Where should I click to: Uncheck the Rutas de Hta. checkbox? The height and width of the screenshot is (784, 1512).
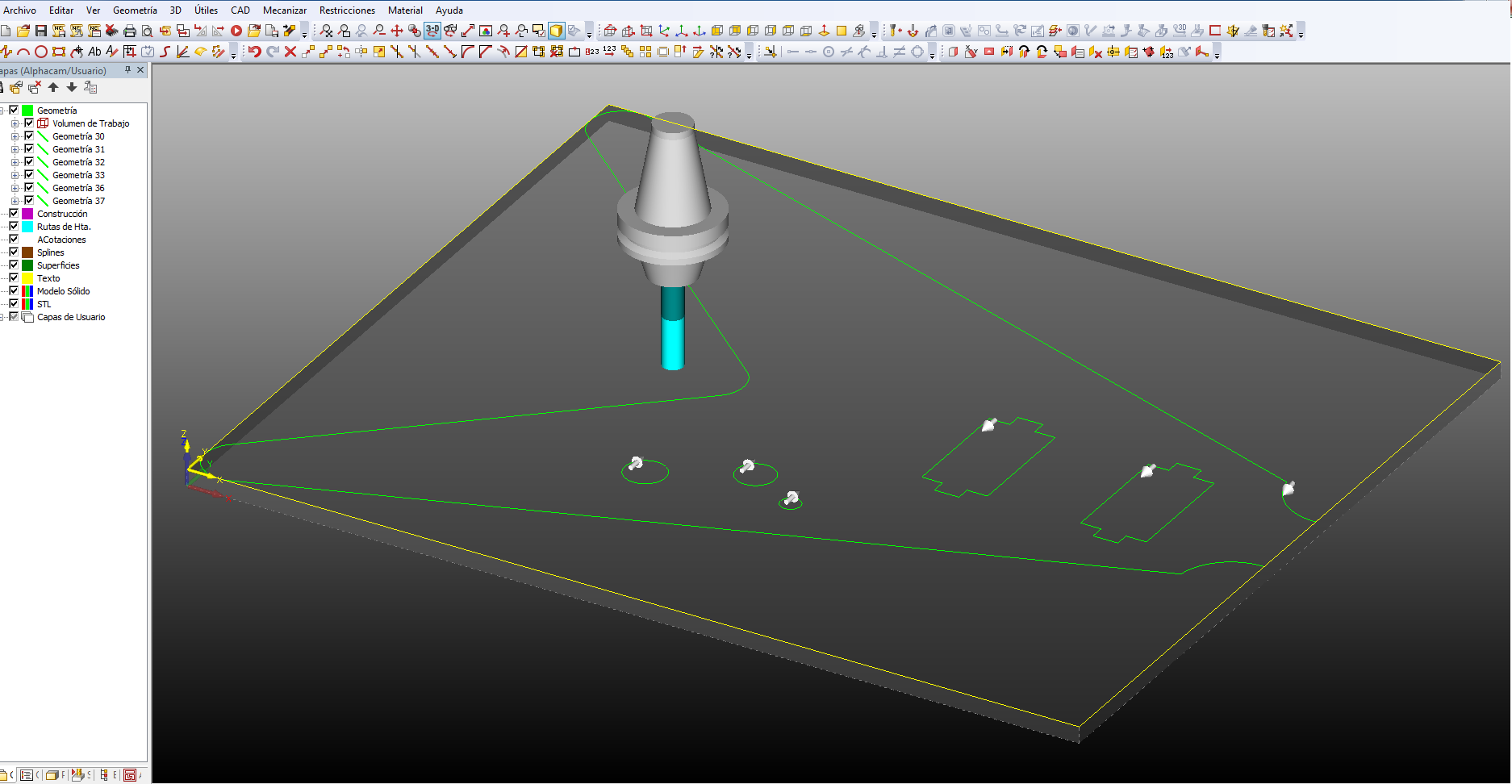(14, 227)
